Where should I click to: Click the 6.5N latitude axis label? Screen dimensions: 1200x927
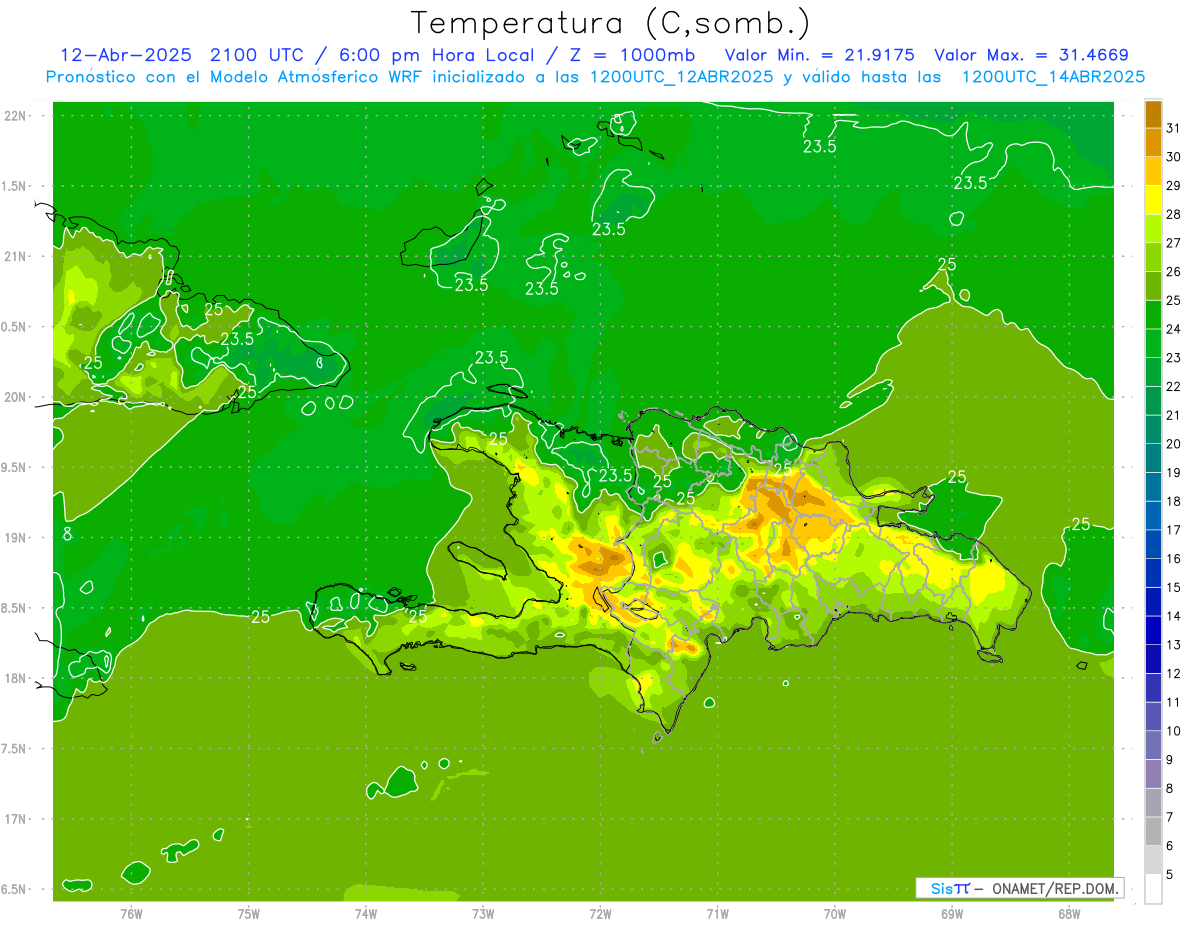(15, 889)
